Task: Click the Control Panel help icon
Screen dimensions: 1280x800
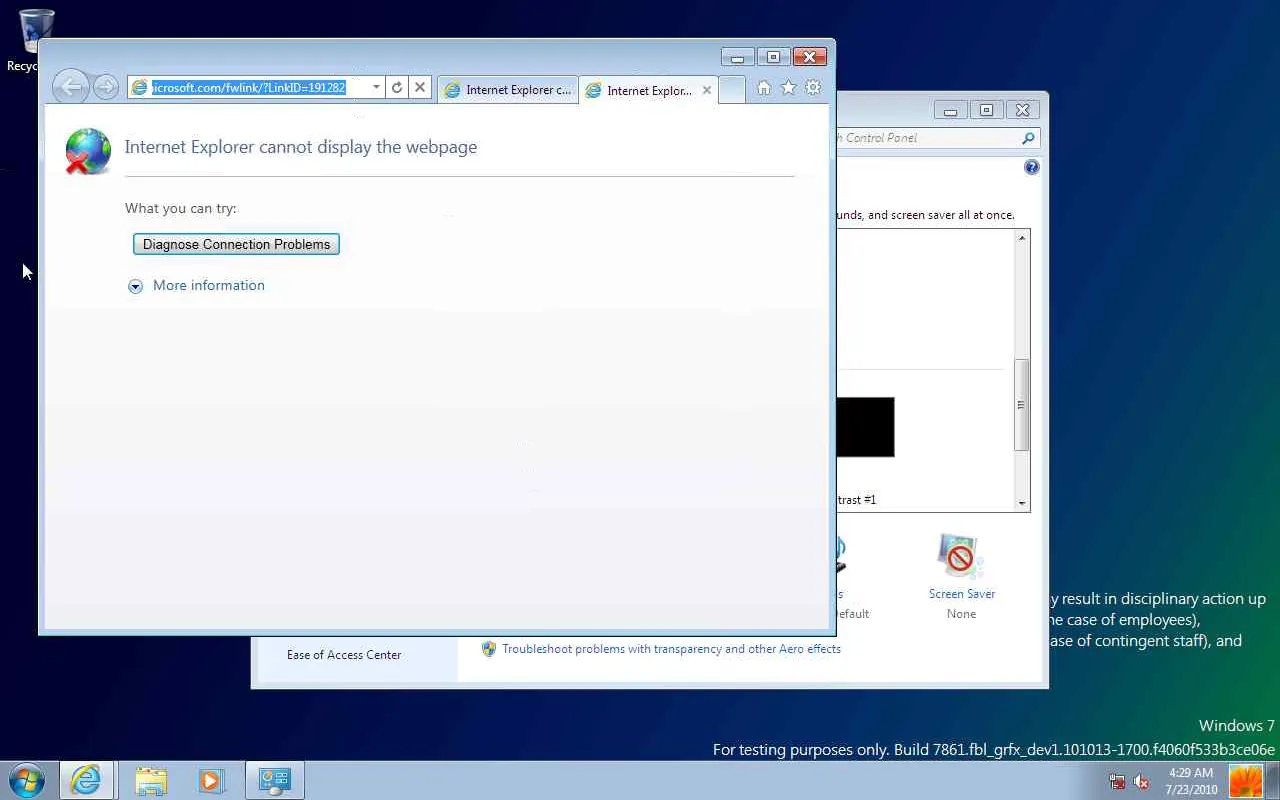Action: (1032, 167)
